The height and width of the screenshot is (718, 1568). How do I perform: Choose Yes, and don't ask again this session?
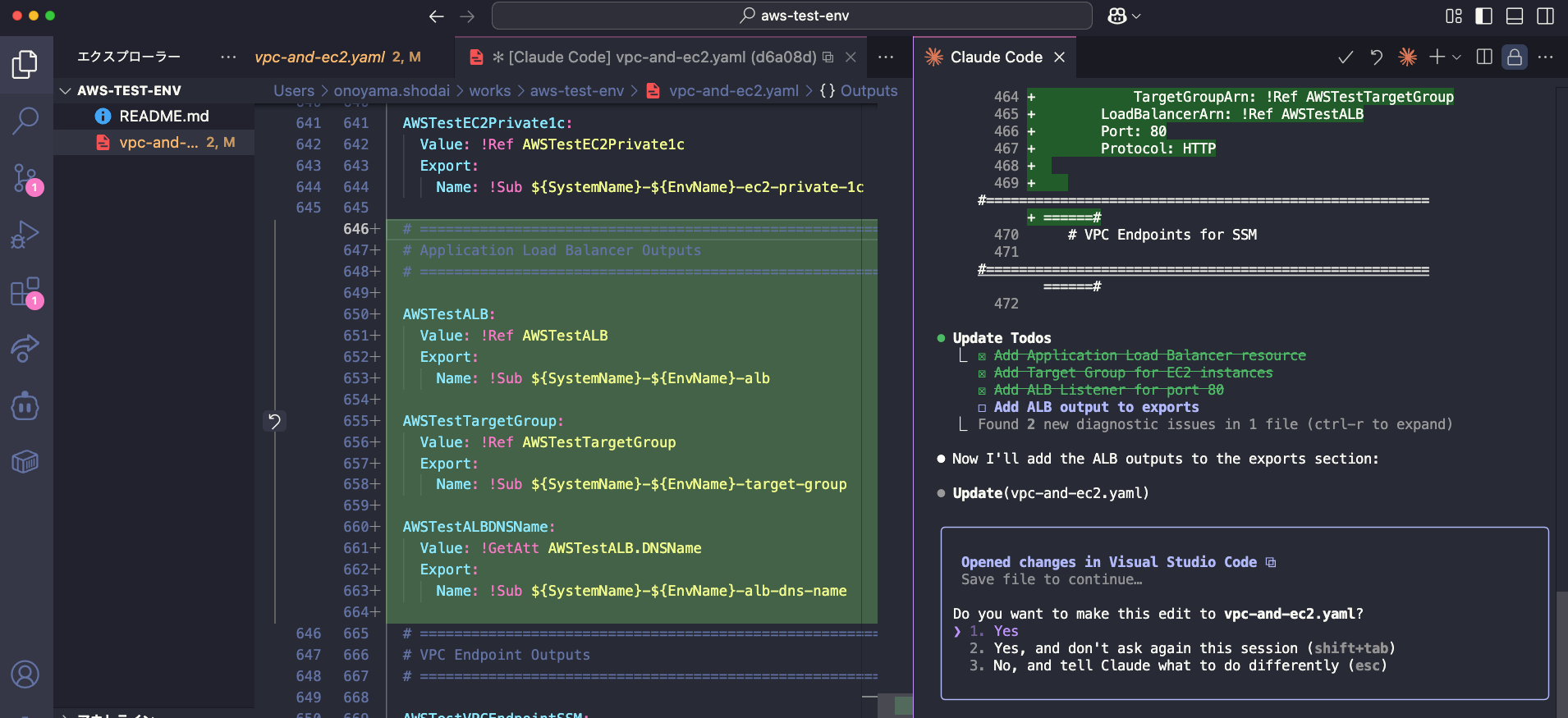tap(1182, 648)
